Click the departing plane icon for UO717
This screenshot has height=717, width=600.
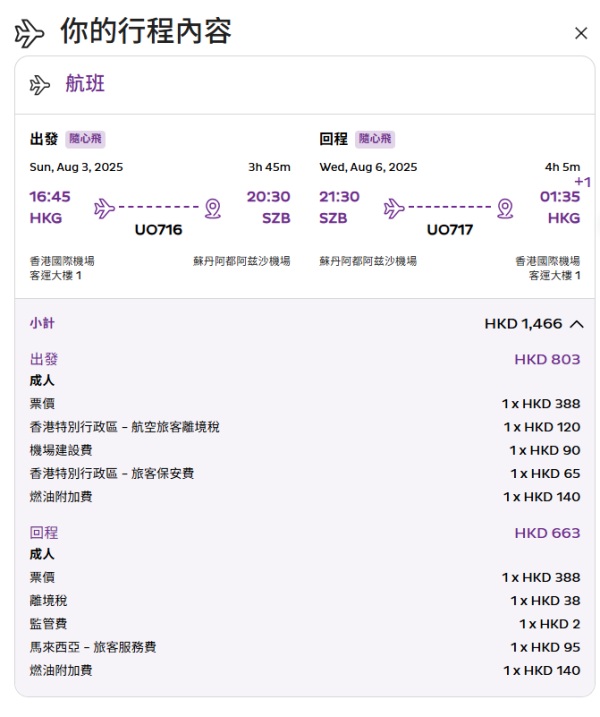tap(394, 208)
